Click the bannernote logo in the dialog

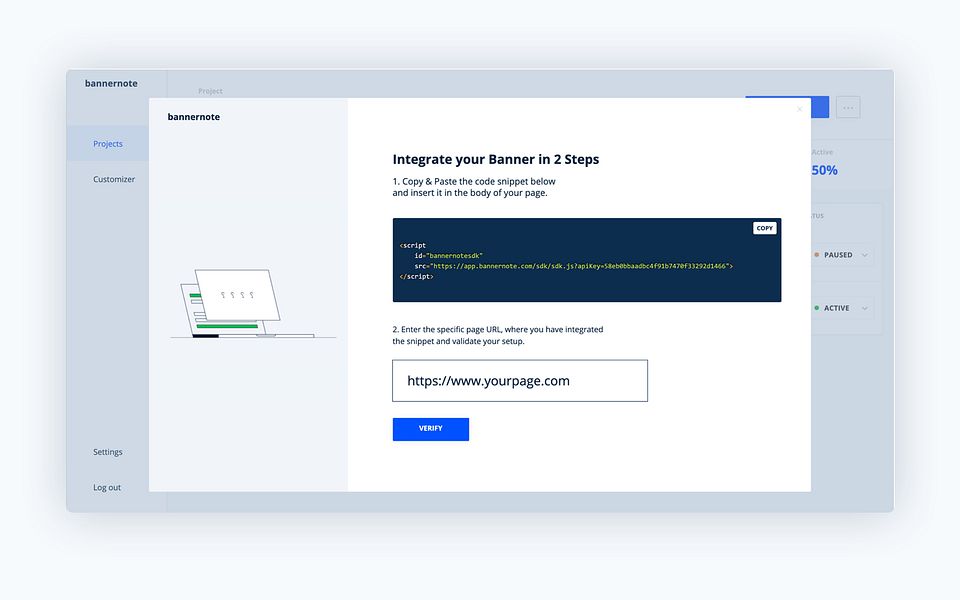pyautogui.click(x=193, y=117)
